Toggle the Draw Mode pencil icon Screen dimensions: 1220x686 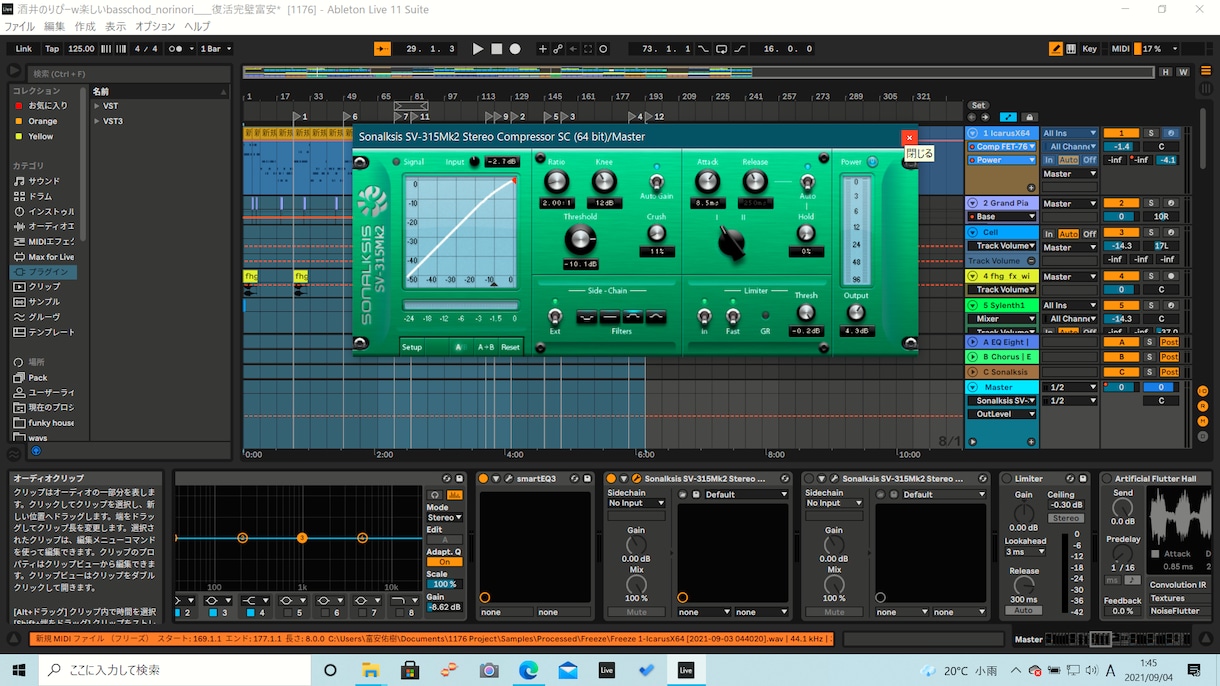pyautogui.click(x=1056, y=48)
